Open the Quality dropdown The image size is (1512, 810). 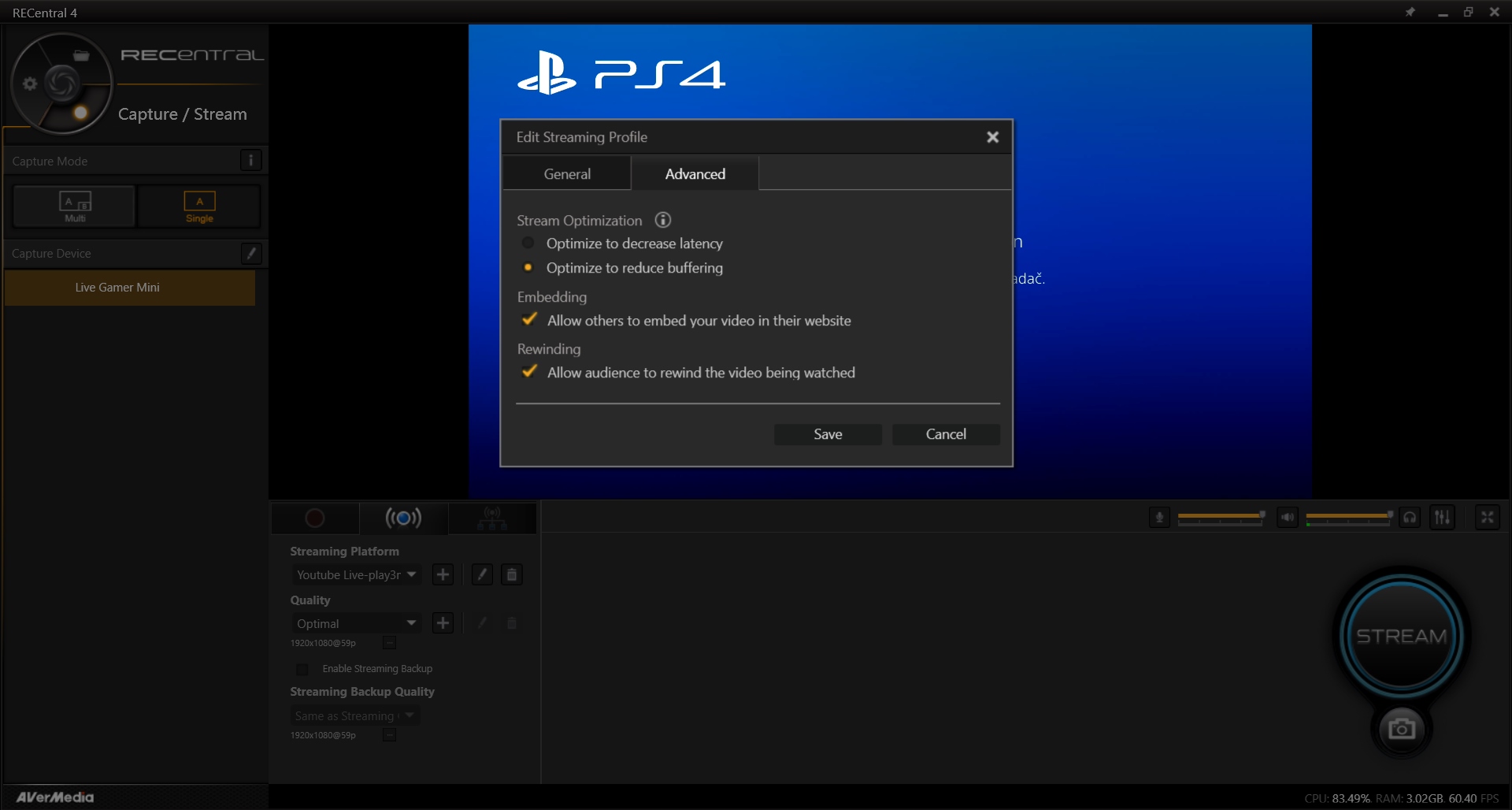click(356, 623)
